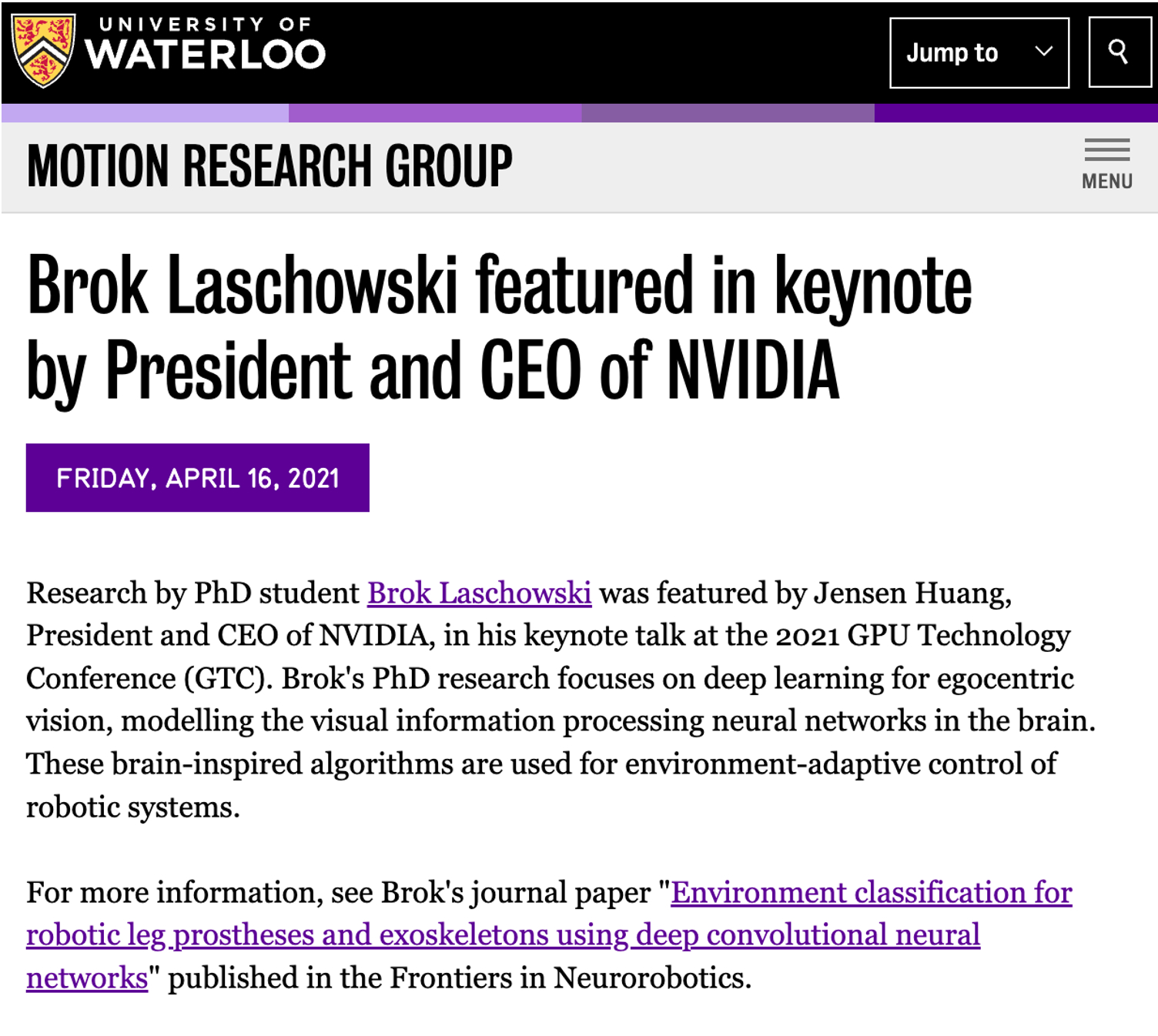Click the light lavender color bar segment
1158x1036 pixels.
pos(145,113)
